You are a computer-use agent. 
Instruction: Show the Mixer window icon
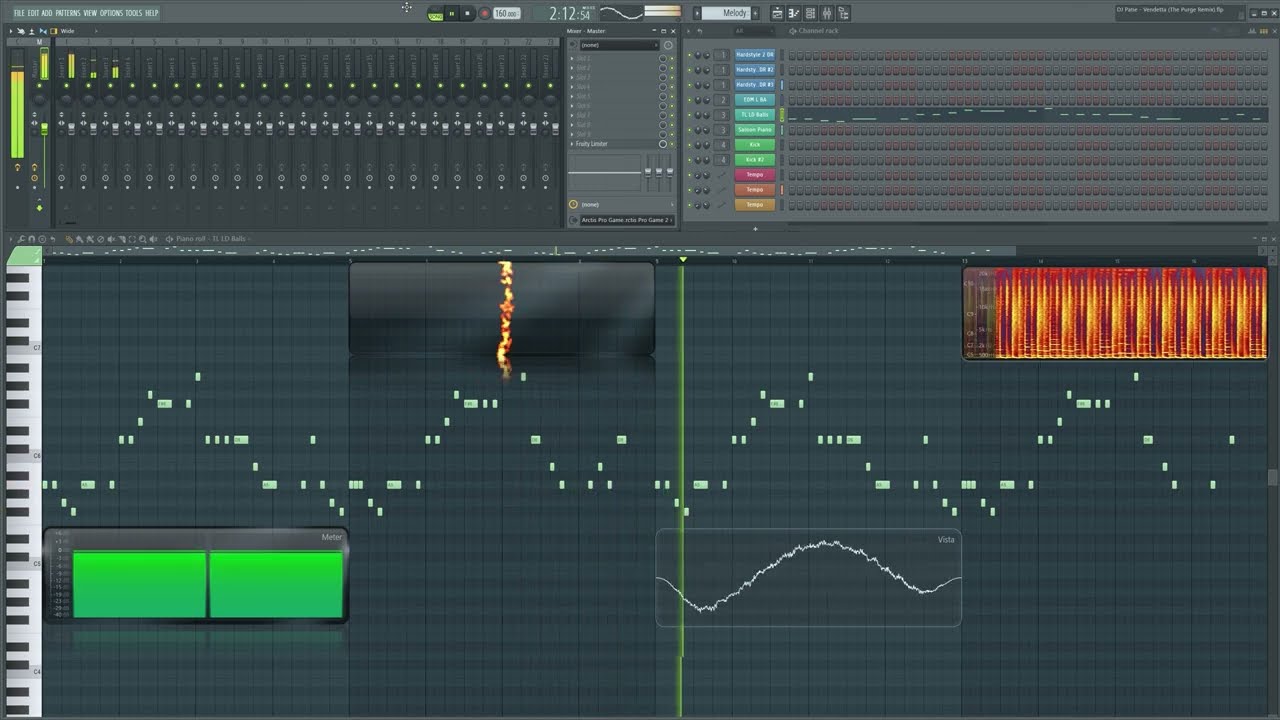(827, 13)
